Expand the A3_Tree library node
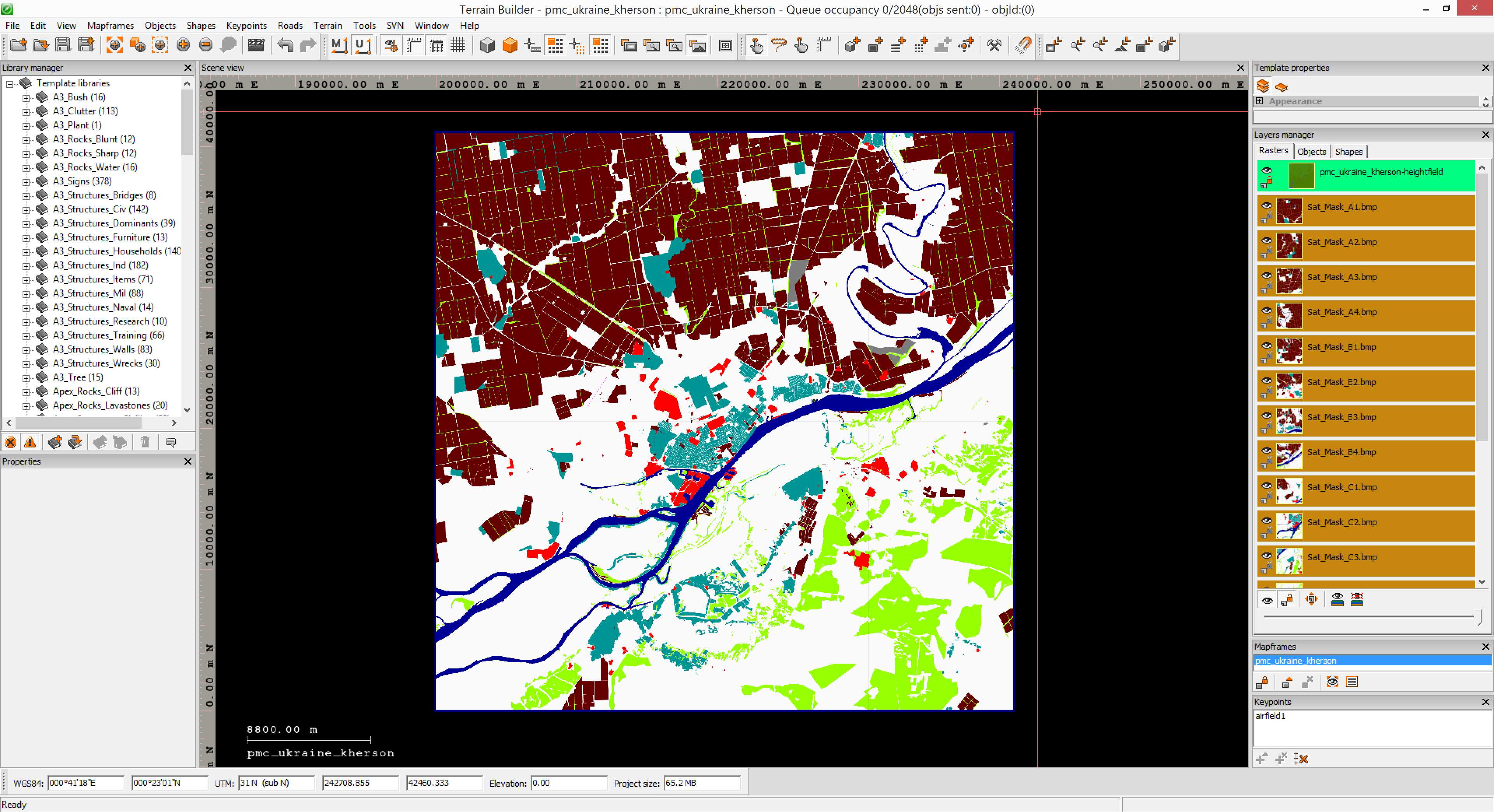The height and width of the screenshot is (812, 1494). [26, 378]
